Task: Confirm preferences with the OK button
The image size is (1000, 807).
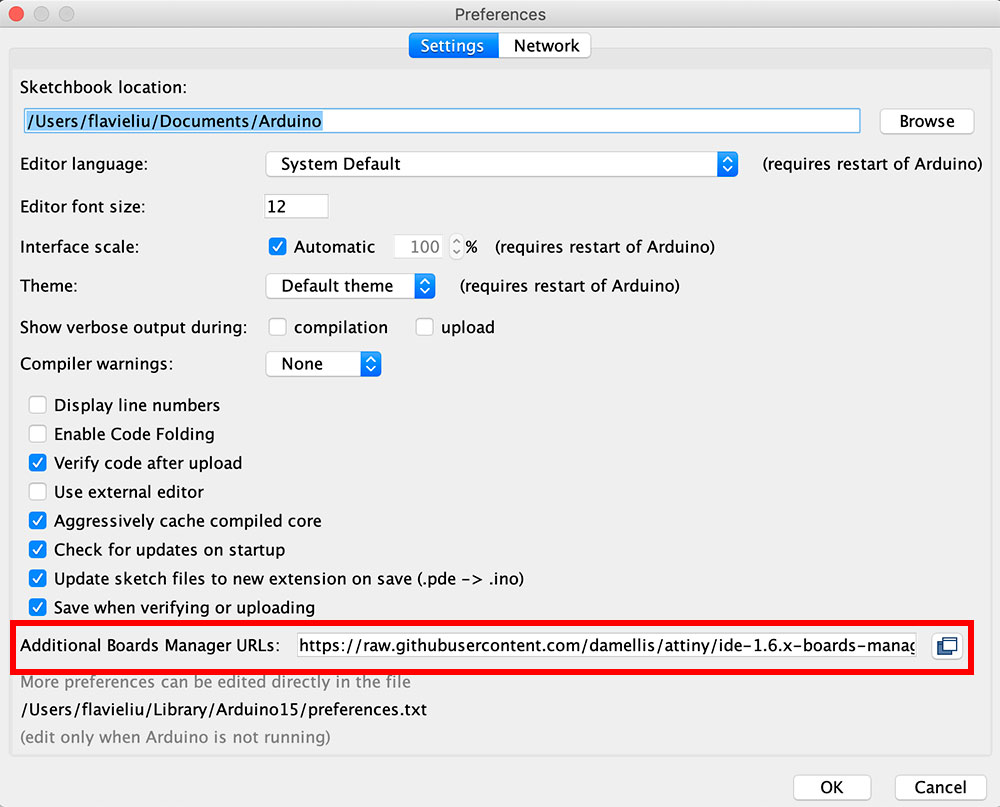Action: click(832, 787)
